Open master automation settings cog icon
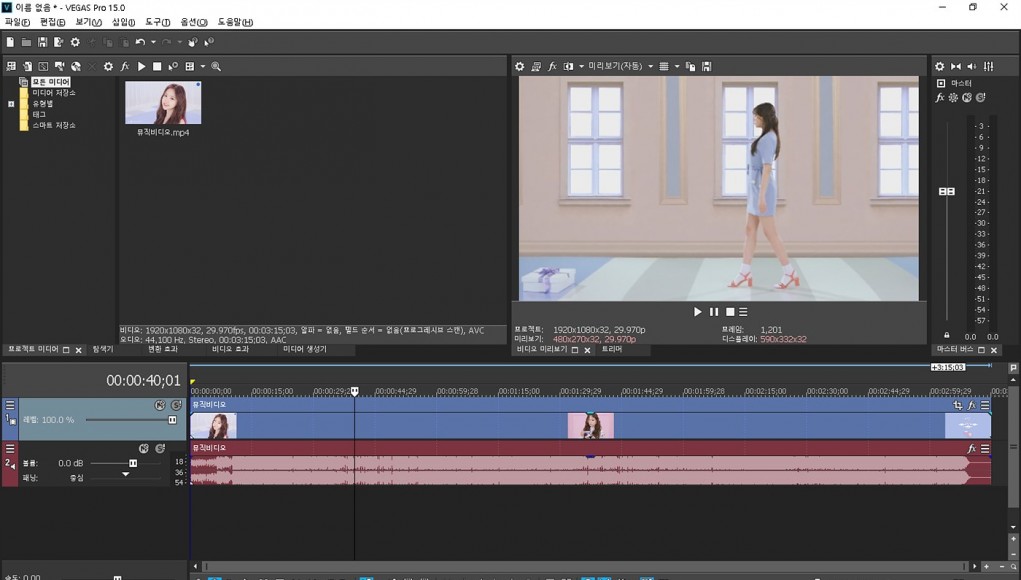Viewport: 1021px width, 580px height. [x=953, y=98]
